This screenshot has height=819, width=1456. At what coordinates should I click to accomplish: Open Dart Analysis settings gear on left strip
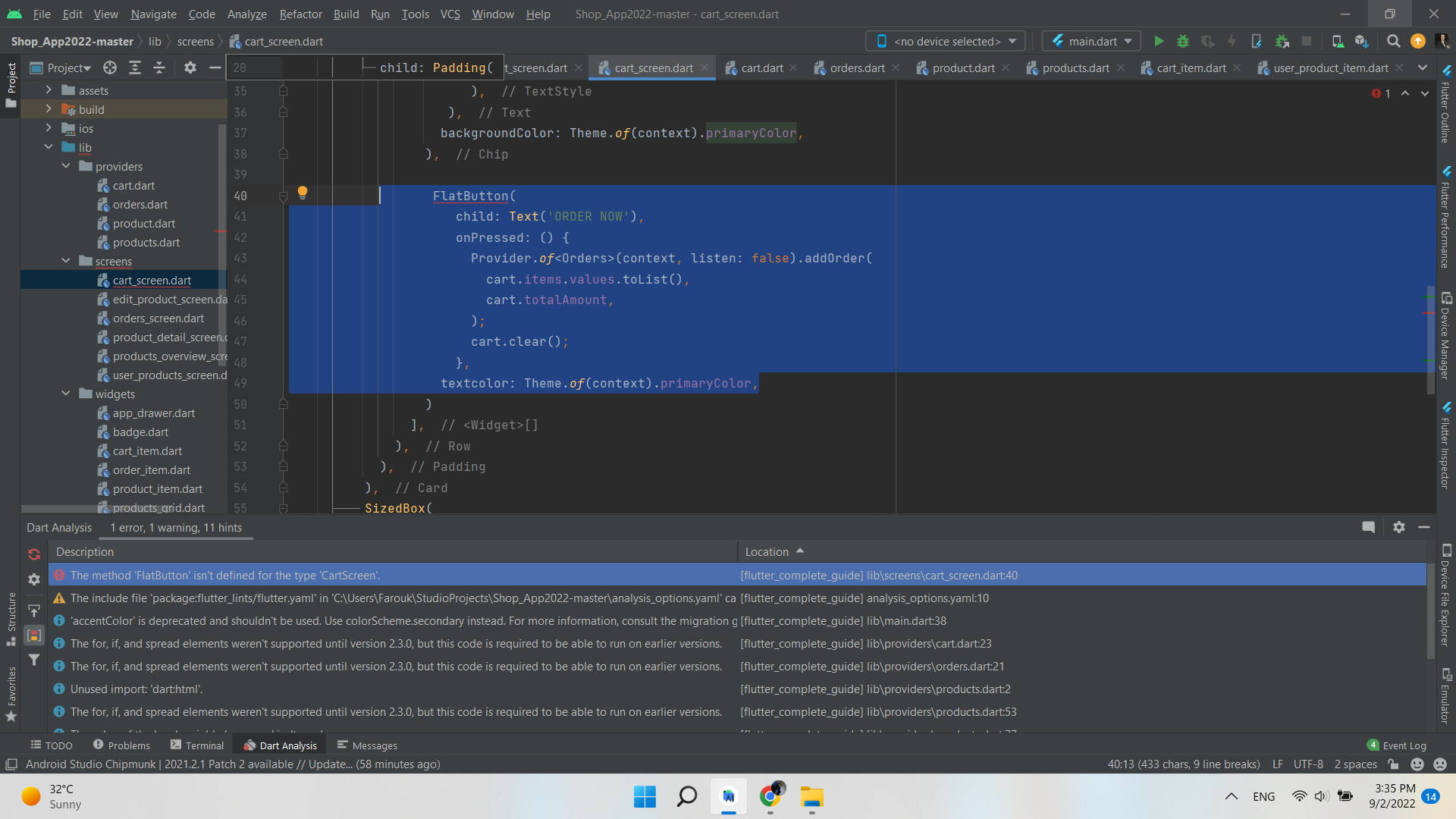point(34,579)
